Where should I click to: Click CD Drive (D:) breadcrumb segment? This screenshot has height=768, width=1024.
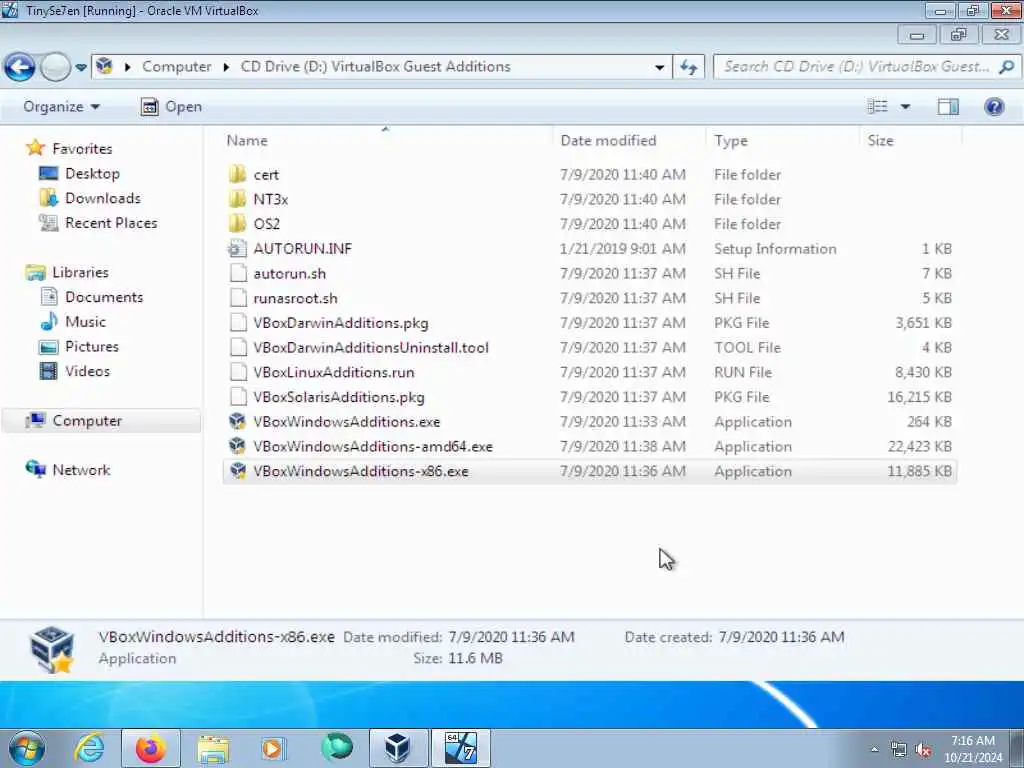[x=376, y=67]
